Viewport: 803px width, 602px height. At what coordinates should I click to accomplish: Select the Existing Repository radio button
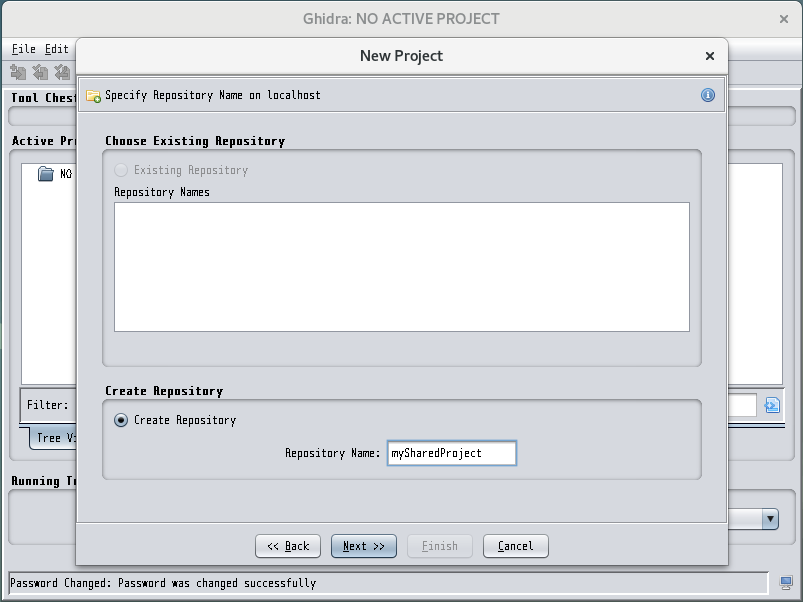[121, 170]
